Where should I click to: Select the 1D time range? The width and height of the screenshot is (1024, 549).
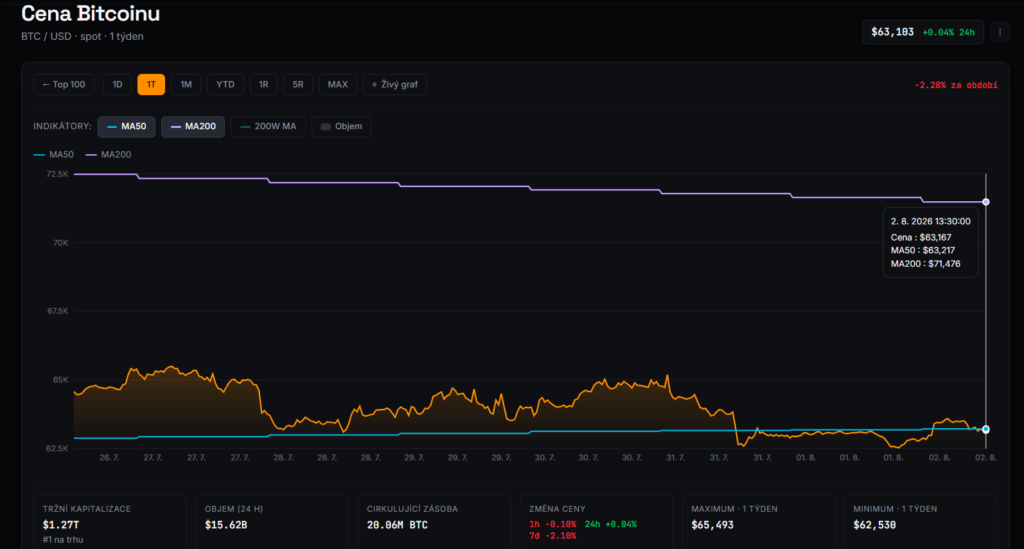118,84
